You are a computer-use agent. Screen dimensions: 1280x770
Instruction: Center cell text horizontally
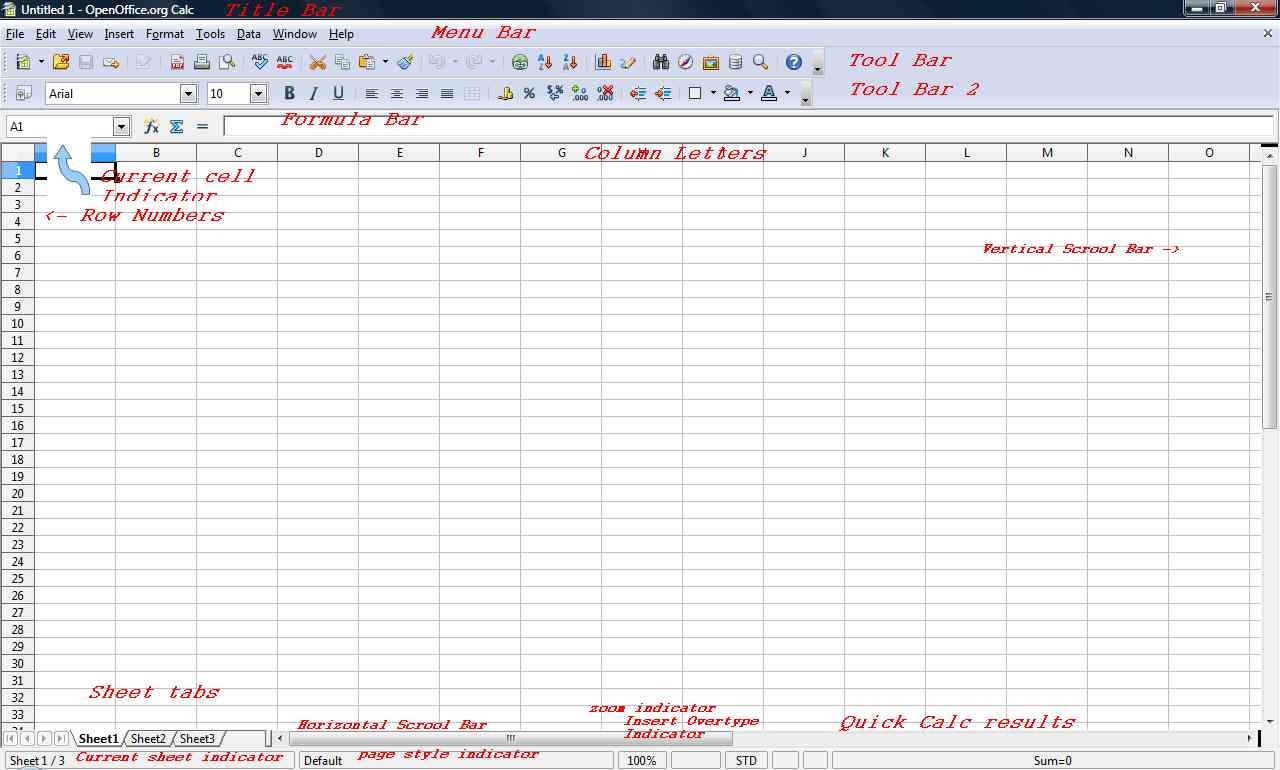point(397,93)
